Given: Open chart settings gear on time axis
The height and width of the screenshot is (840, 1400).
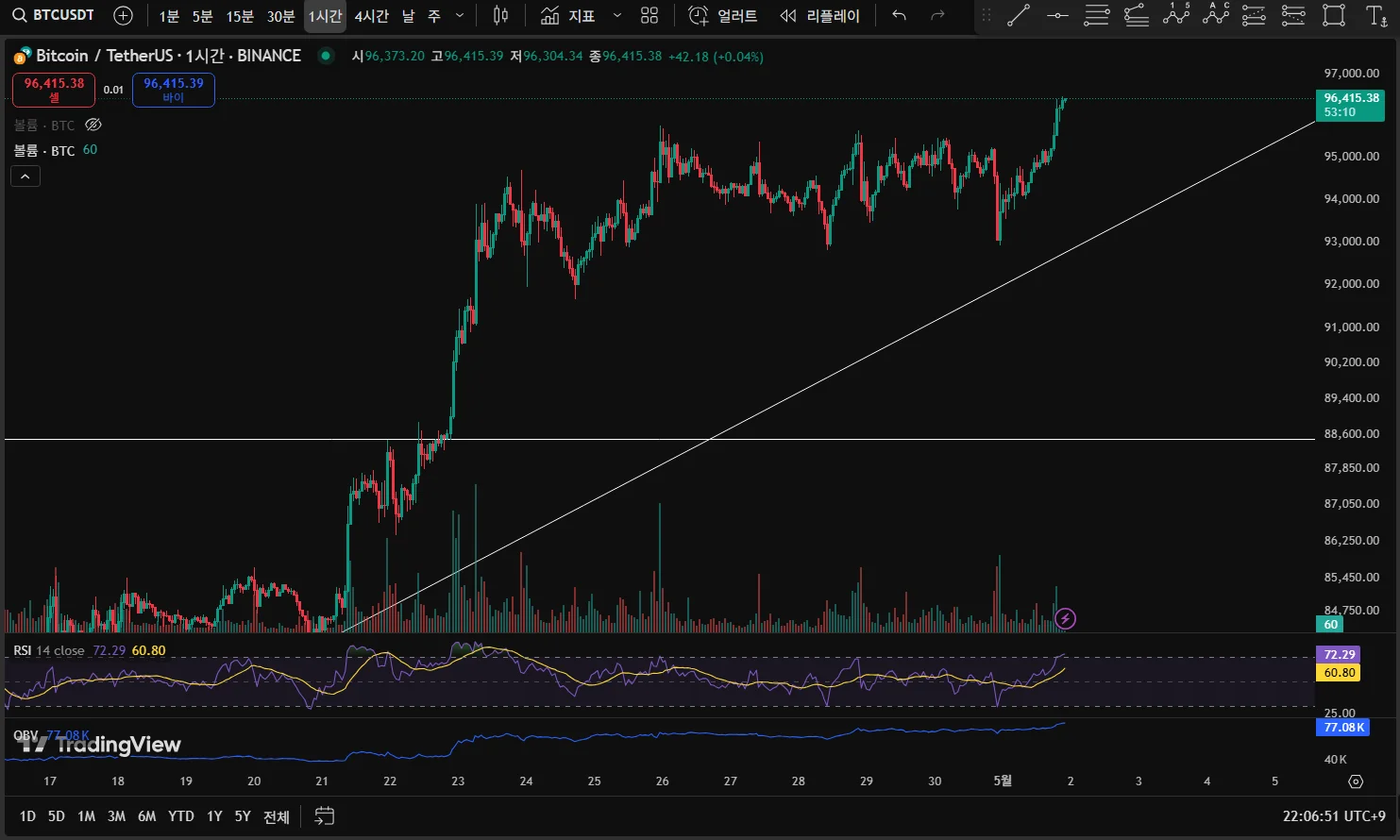Looking at the screenshot, I should pyautogui.click(x=1356, y=781).
